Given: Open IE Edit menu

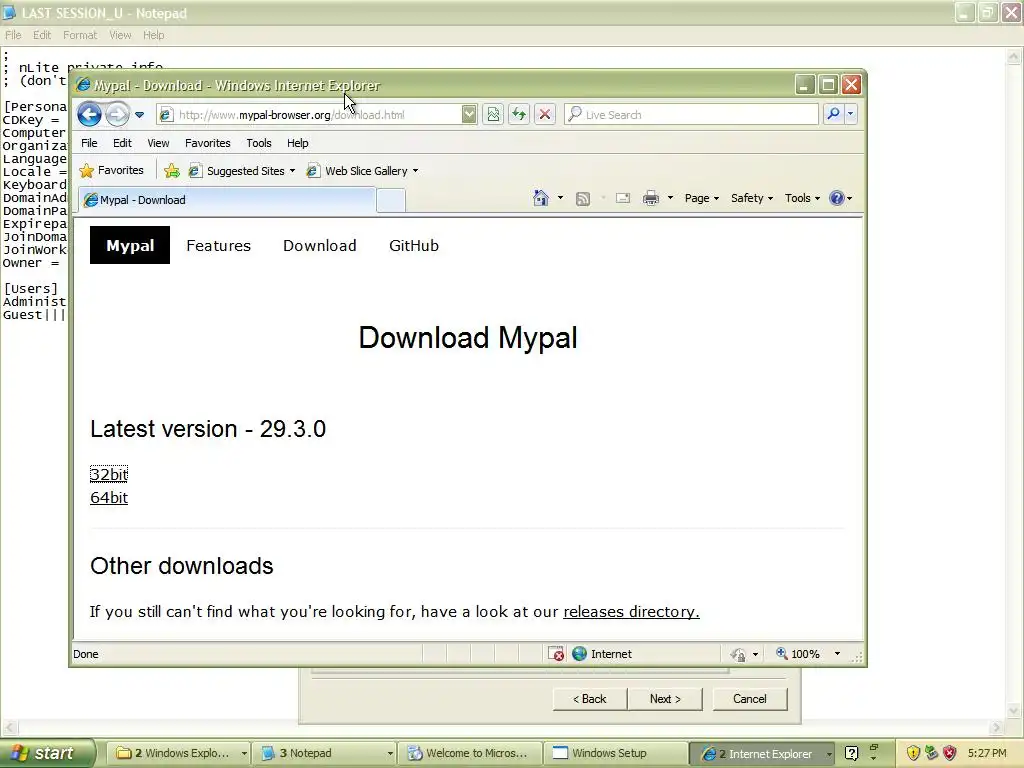Looking at the screenshot, I should [122, 143].
